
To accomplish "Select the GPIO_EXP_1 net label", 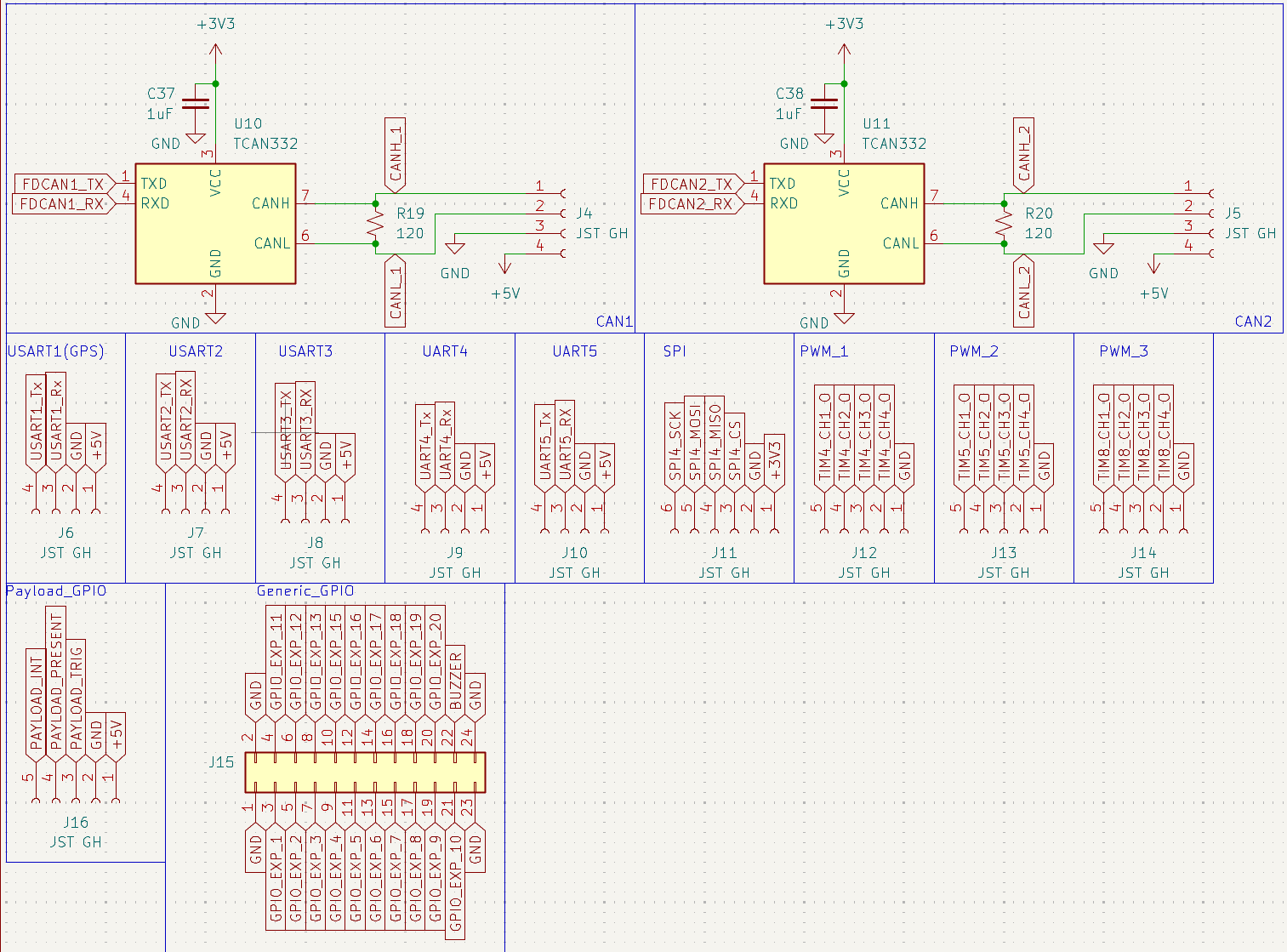I will coord(276,878).
